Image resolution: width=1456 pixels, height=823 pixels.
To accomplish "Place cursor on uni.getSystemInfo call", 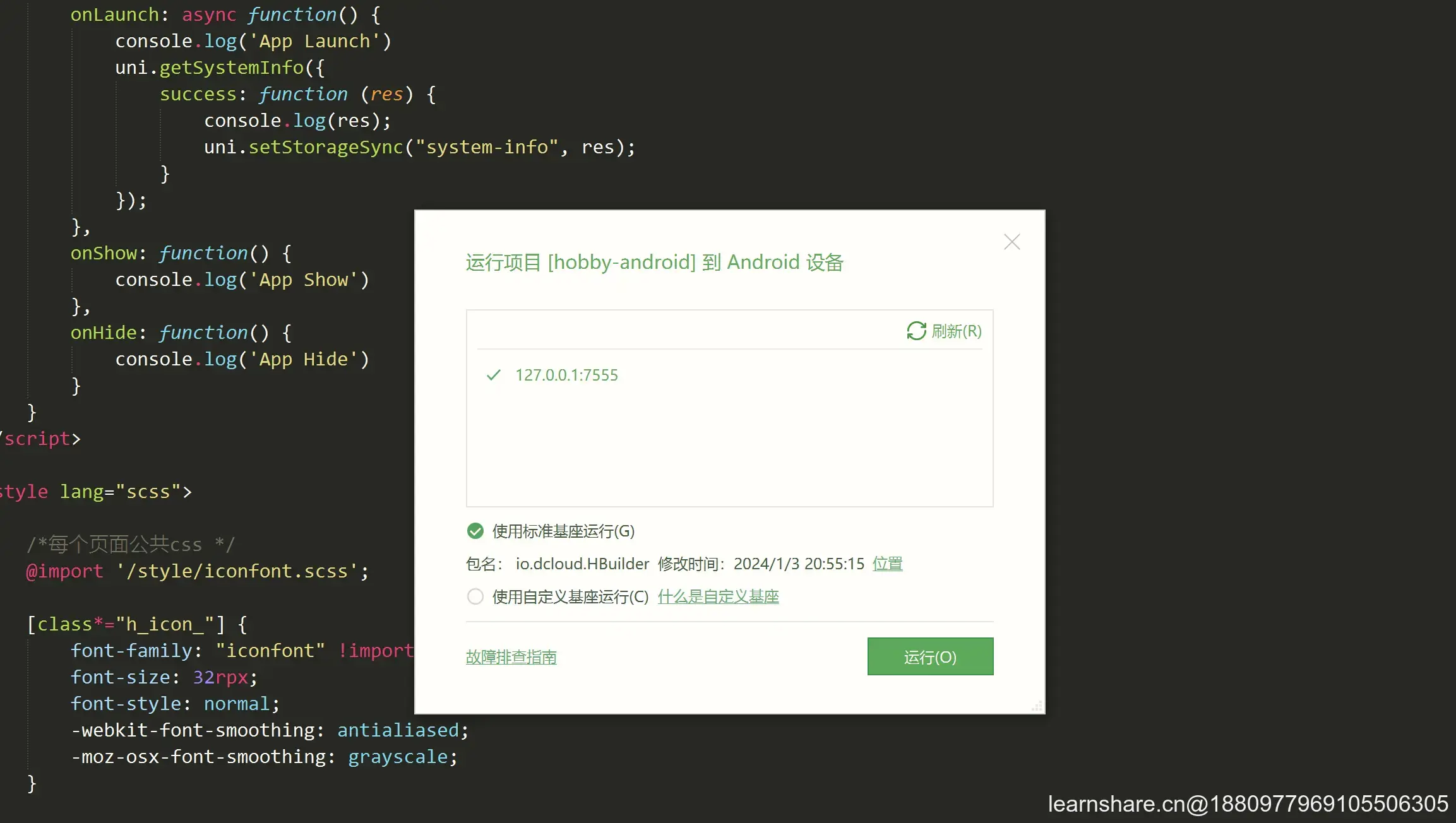I will click(230, 68).
